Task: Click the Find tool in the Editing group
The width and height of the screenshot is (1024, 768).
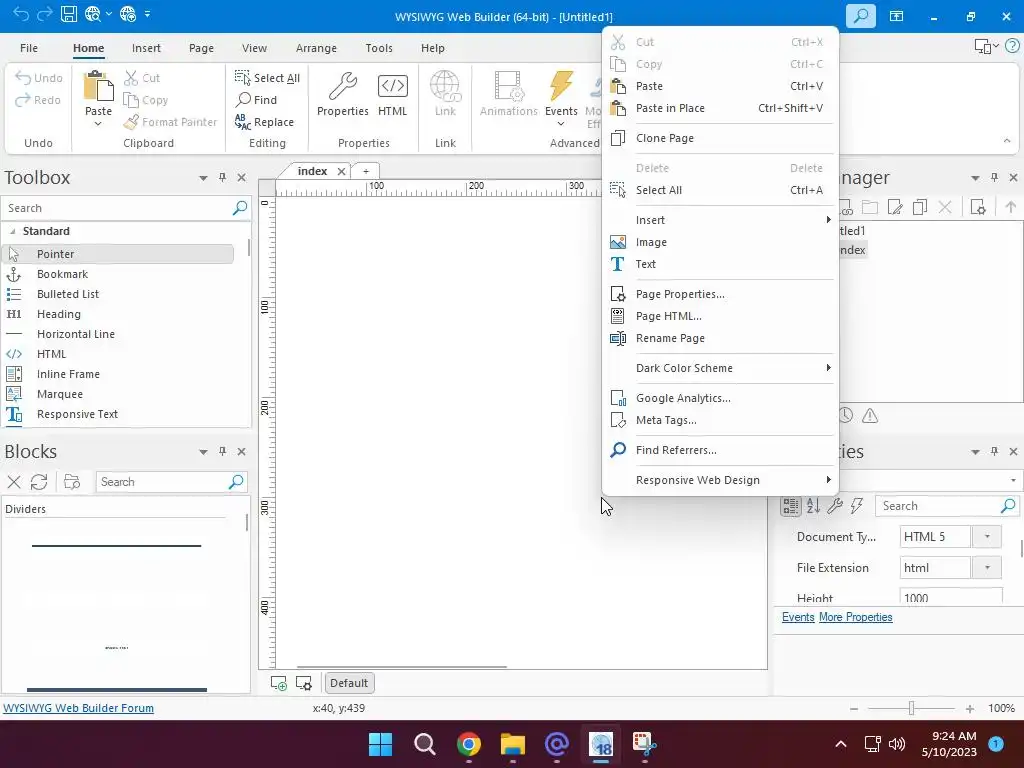Action: click(x=257, y=99)
